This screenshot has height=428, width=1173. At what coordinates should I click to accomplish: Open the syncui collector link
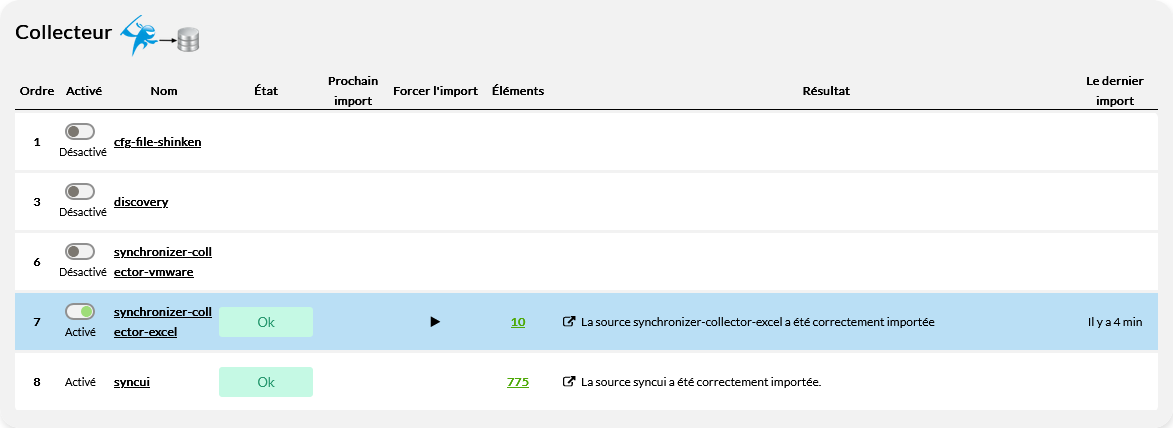pyautogui.click(x=132, y=382)
